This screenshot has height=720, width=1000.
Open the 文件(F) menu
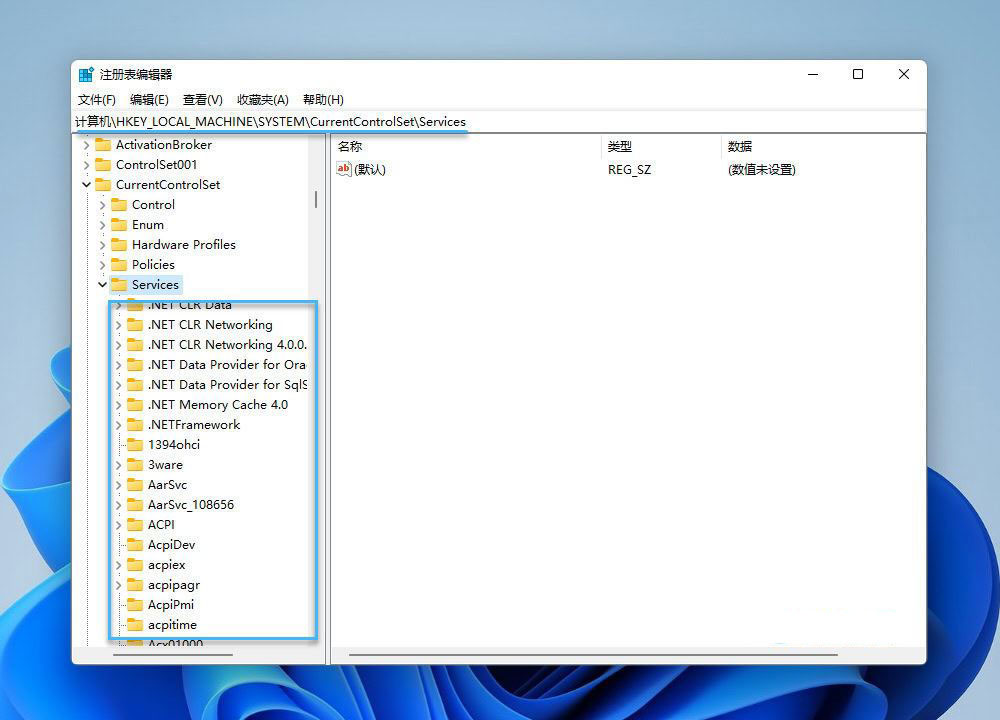(97, 100)
